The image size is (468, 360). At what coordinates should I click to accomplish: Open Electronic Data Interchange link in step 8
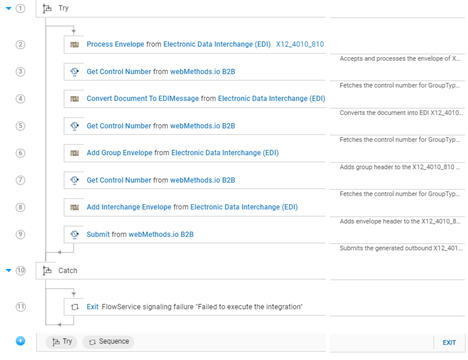click(244, 207)
